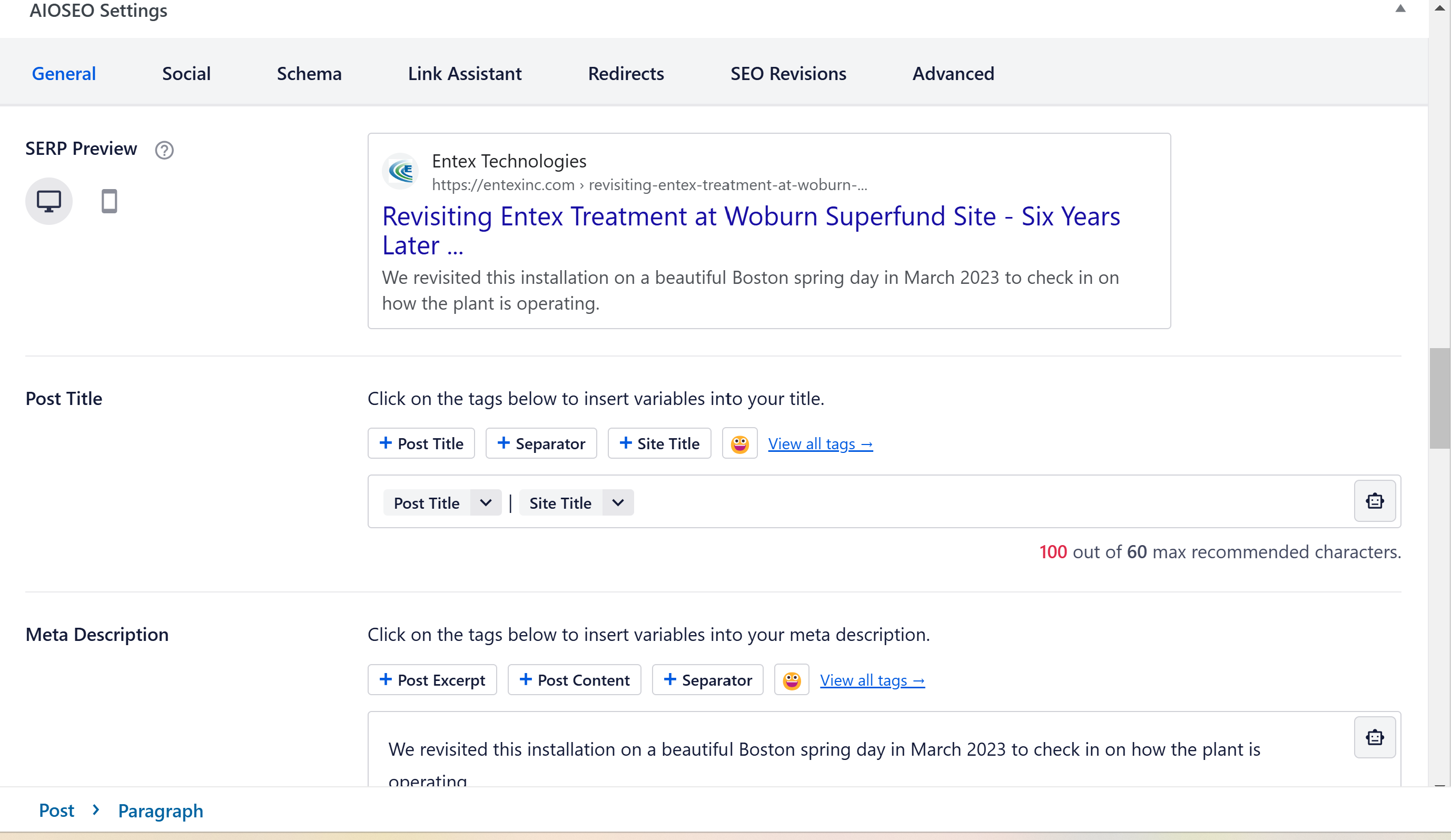Screen dimensions: 1451x840
Task: Click the AIOSEO Settings heading
Action: point(98,11)
